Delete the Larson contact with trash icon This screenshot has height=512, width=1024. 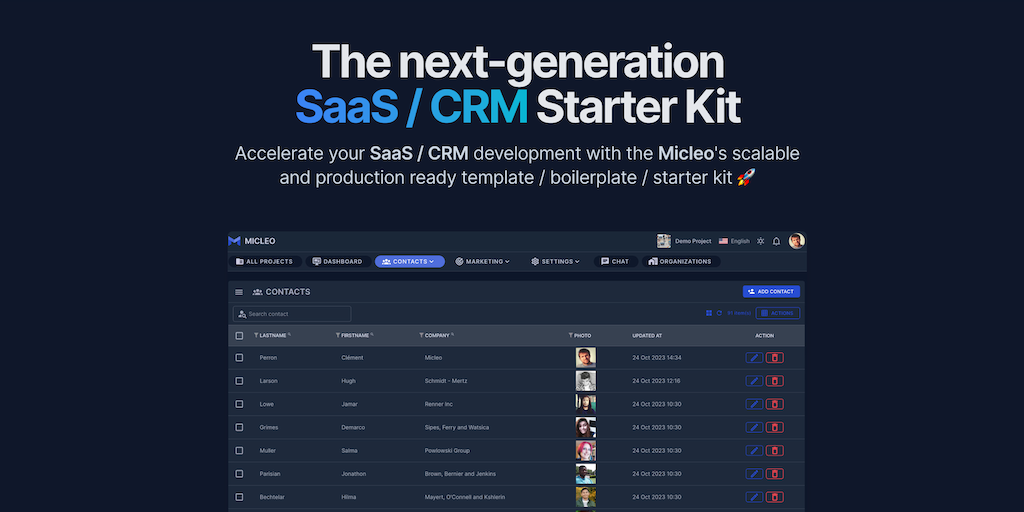[775, 381]
